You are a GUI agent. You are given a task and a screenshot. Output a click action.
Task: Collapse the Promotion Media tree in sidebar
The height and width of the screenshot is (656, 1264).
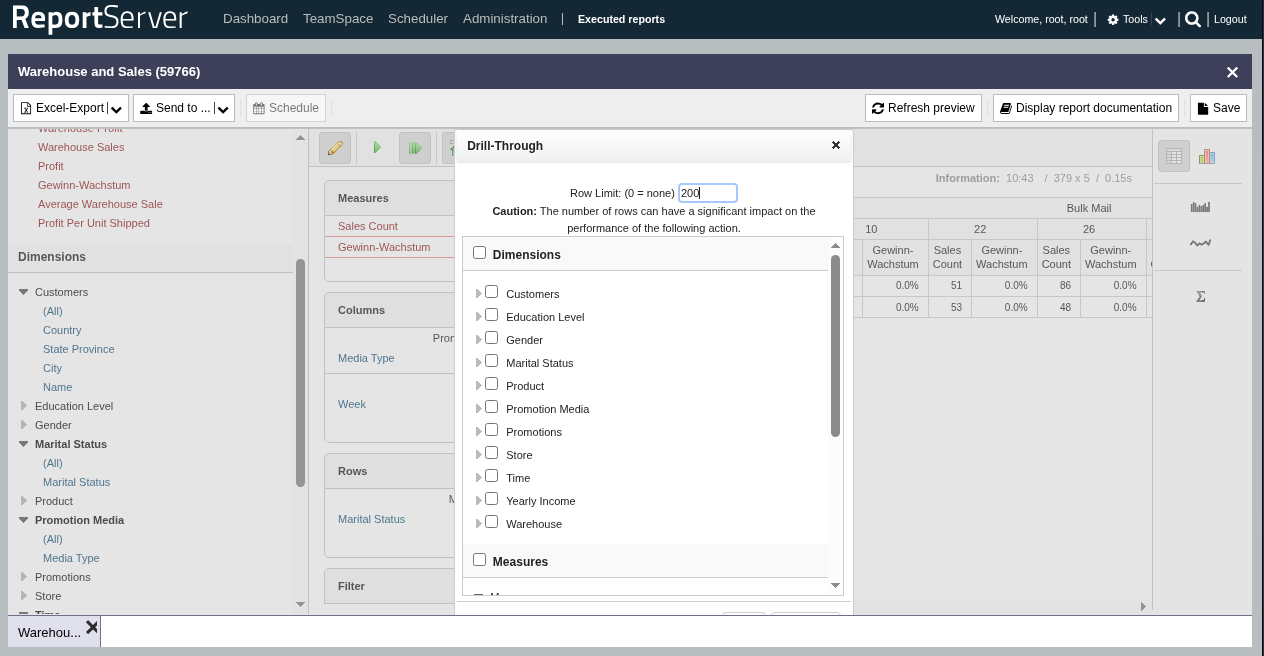(x=24, y=520)
